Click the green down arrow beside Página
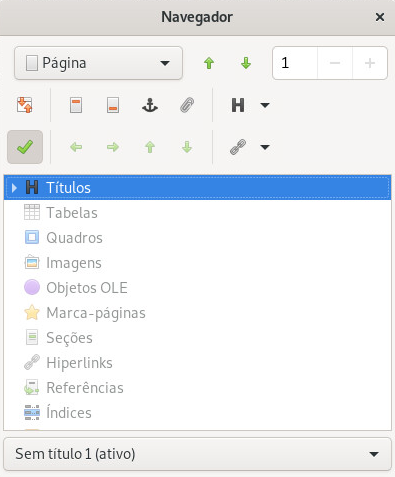The height and width of the screenshot is (477, 395). (246, 63)
